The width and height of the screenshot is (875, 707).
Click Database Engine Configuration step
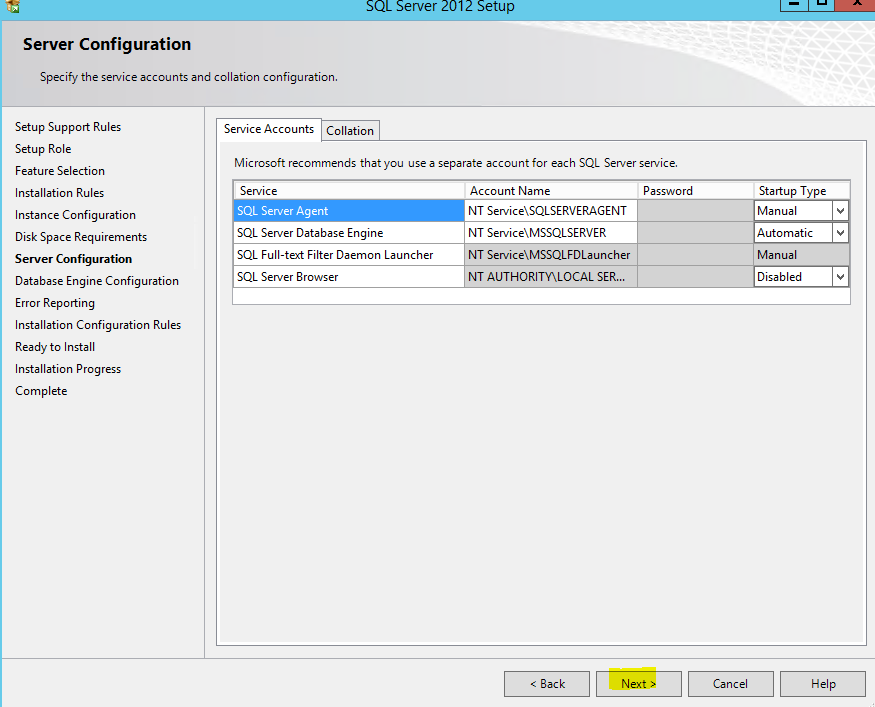[x=97, y=281]
